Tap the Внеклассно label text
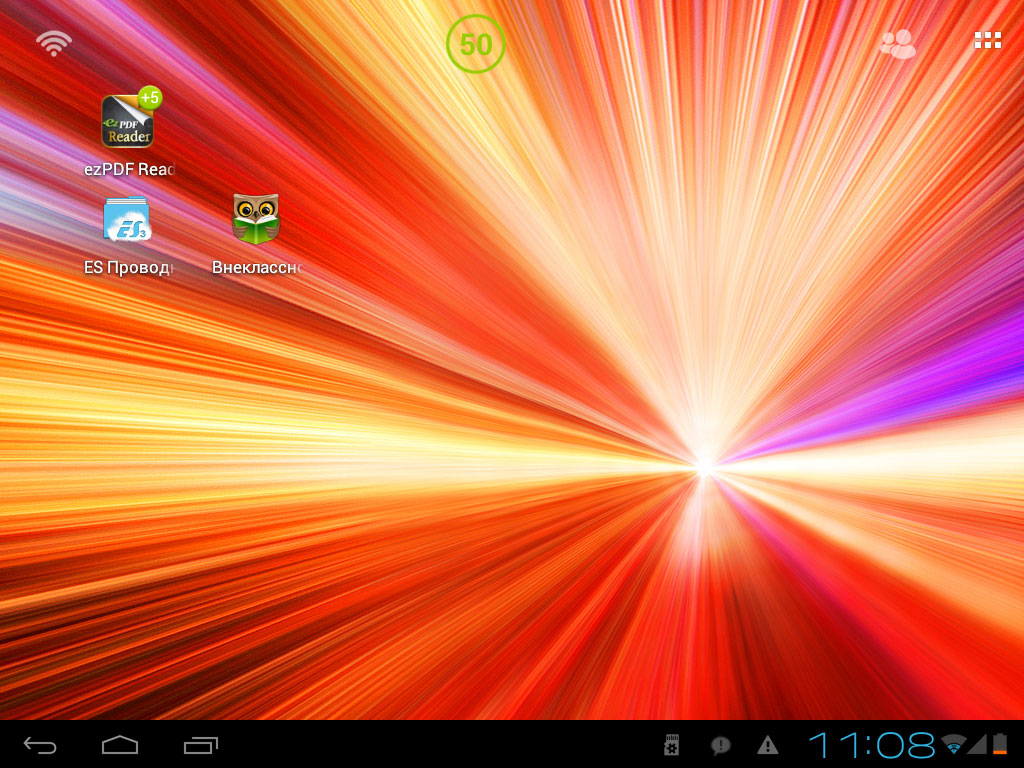Viewport: 1024px width, 768px height. [257, 267]
